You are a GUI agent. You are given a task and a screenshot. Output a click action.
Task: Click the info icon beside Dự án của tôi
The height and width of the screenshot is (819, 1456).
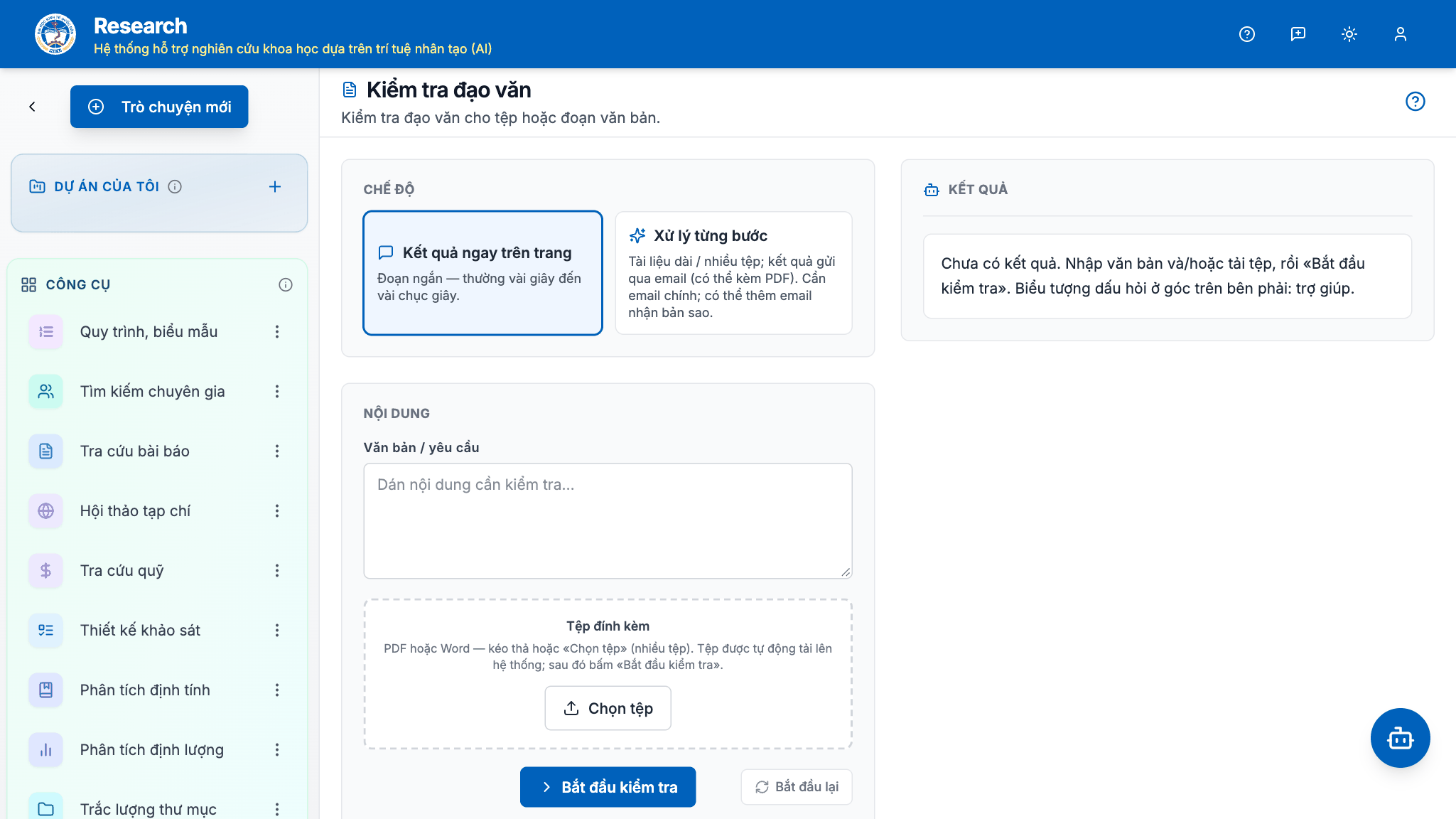pyautogui.click(x=175, y=186)
